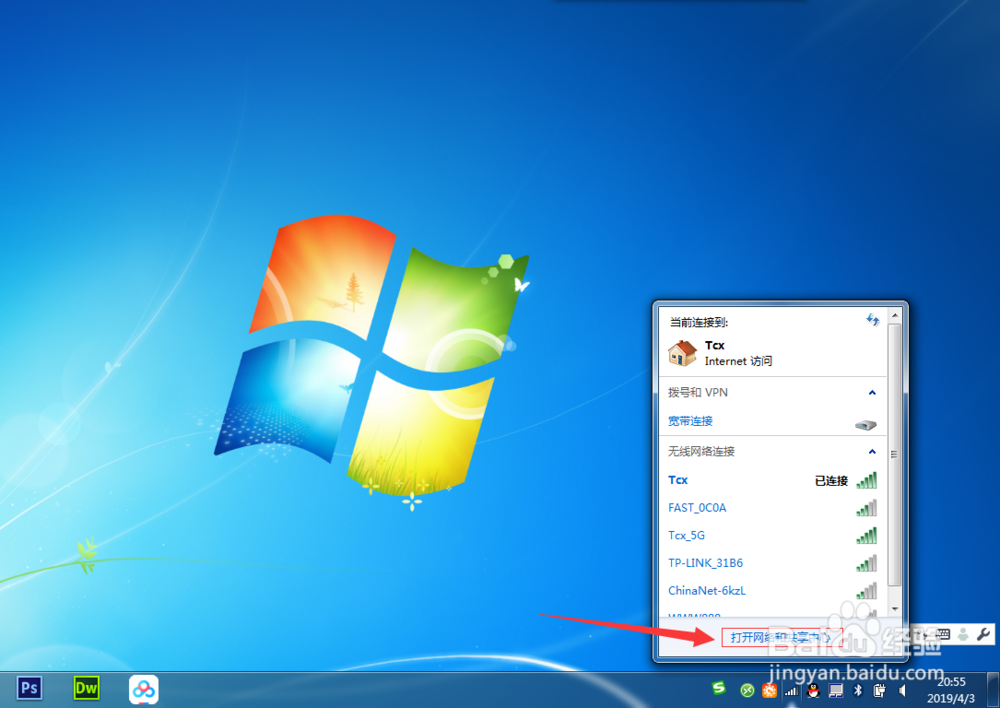The image size is (1000, 708).
Task: Click the network list scrollbar down arrow
Action: [894, 609]
